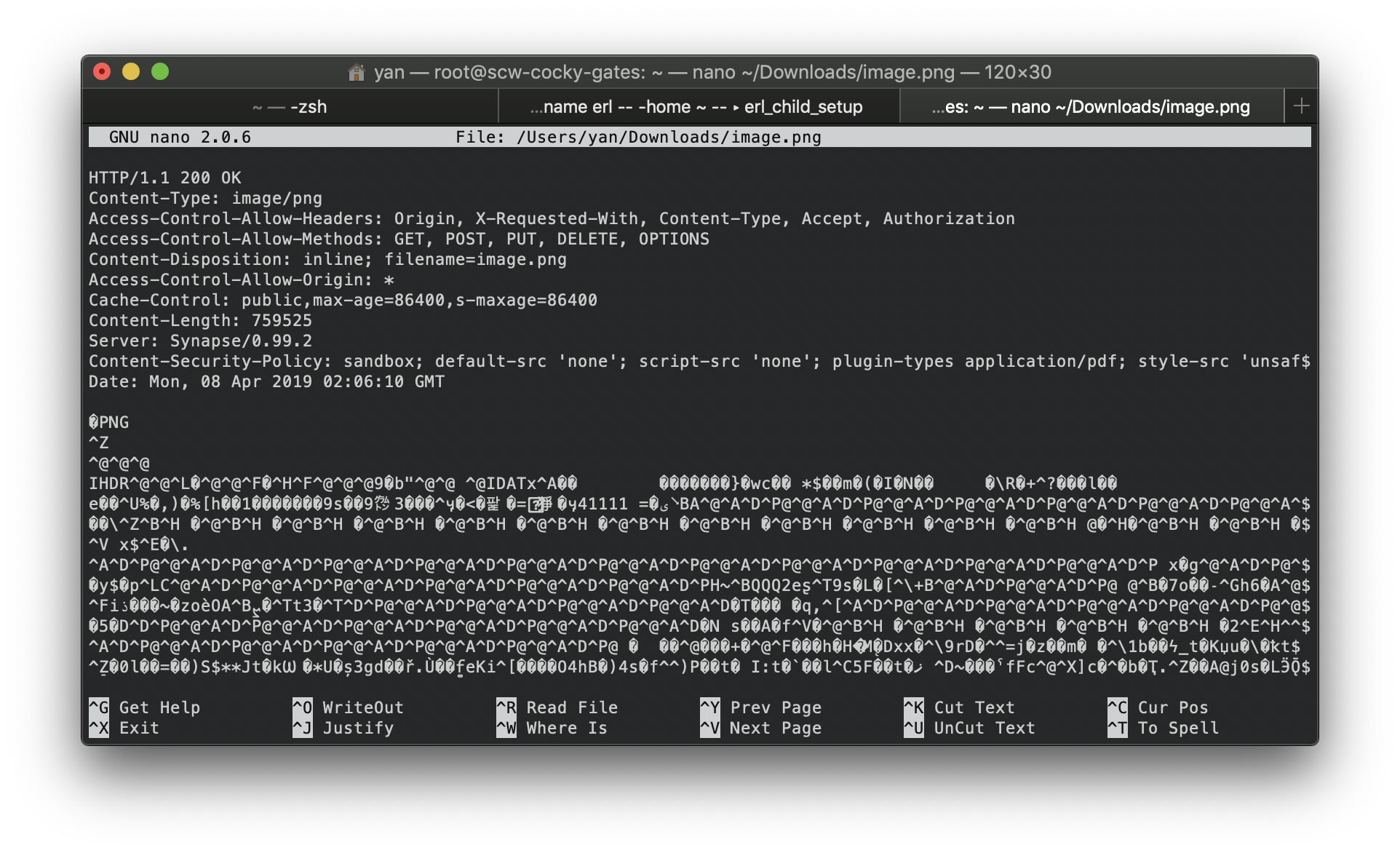Select the nano image.png tab
Image resolution: width=1400 pixels, height=853 pixels.
pyautogui.click(x=1090, y=106)
